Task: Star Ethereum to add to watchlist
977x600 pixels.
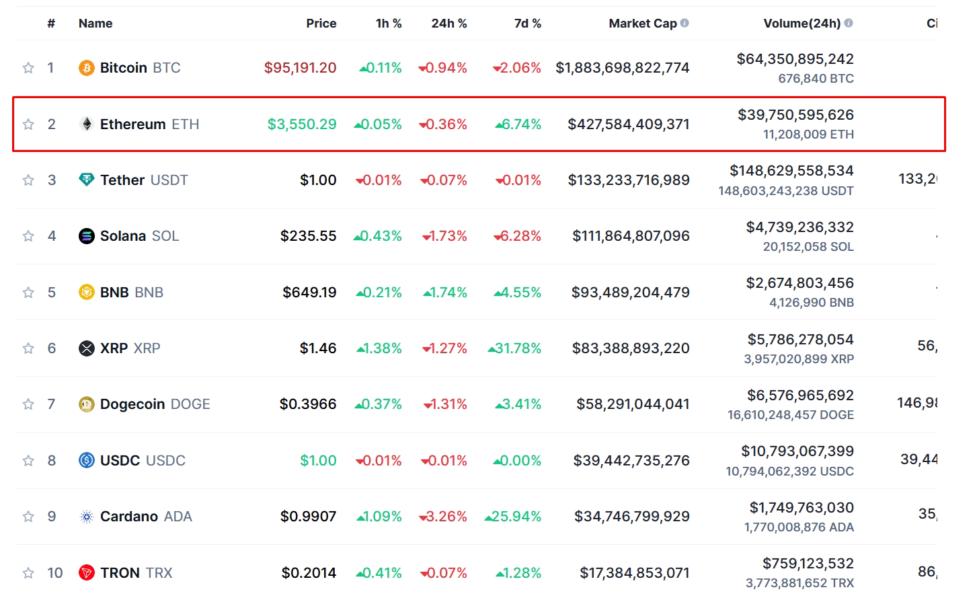Action: click(28, 124)
